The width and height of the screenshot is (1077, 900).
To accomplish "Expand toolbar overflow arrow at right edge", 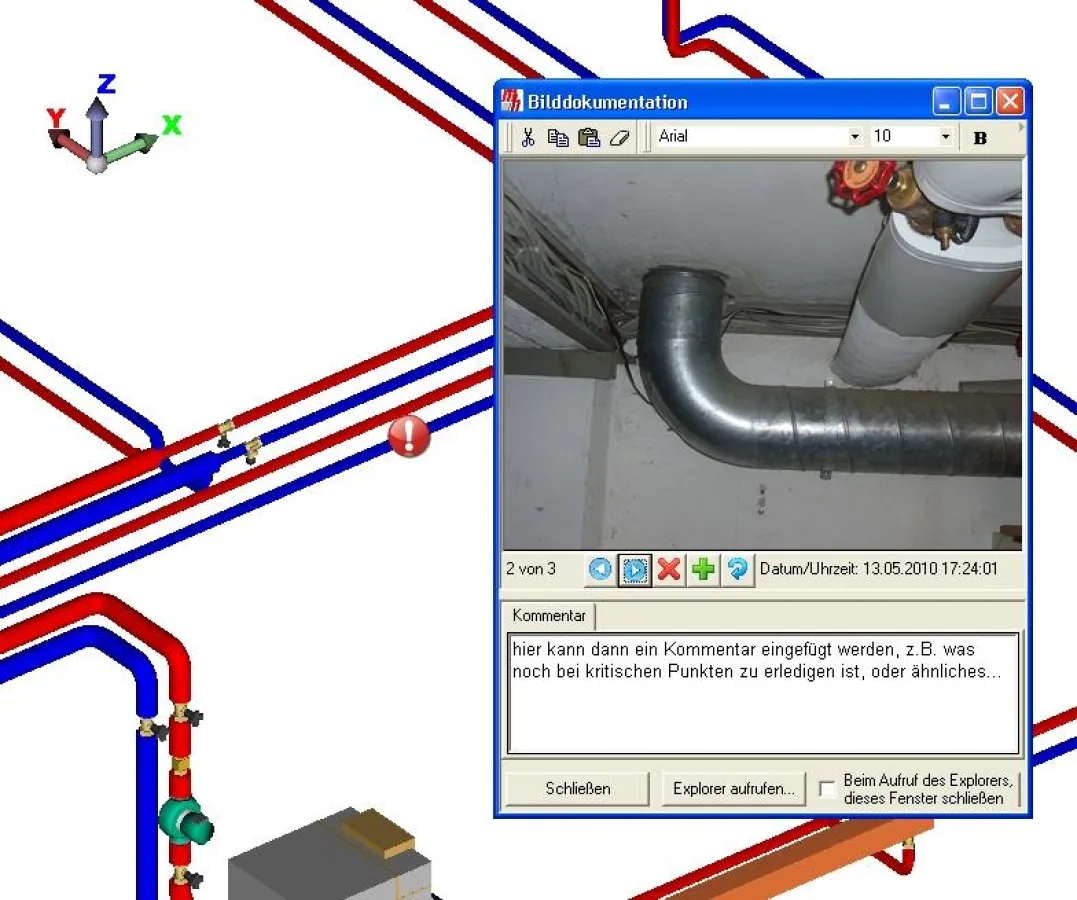I will click(1021, 128).
